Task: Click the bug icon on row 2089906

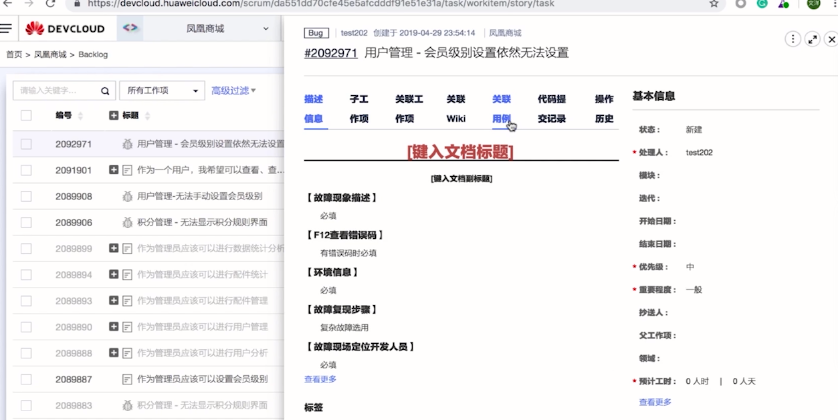Action: point(127,222)
